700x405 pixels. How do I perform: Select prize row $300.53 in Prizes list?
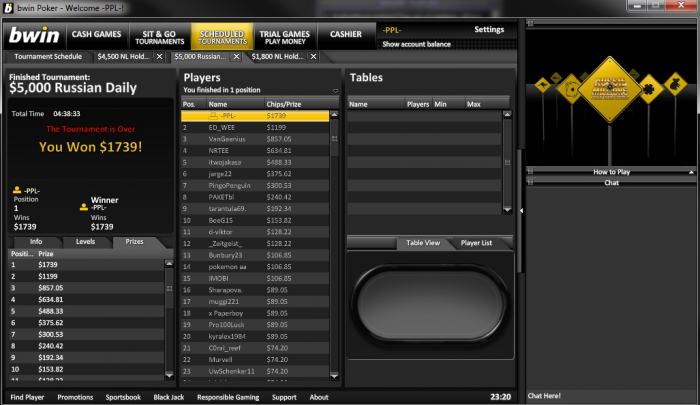pos(87,334)
